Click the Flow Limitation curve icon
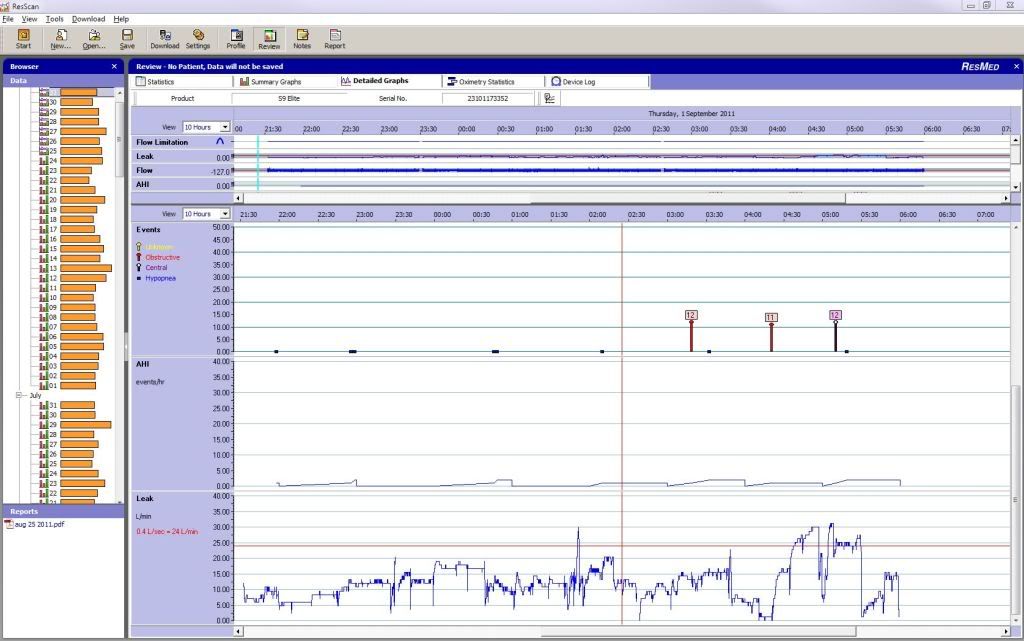 click(220, 141)
